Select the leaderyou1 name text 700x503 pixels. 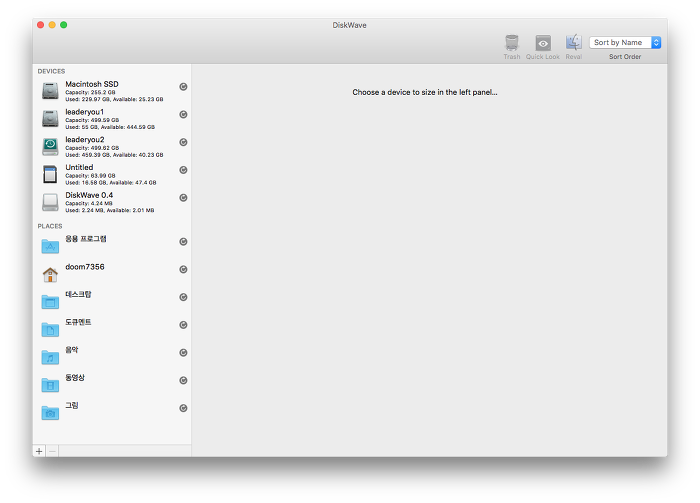pos(84,112)
